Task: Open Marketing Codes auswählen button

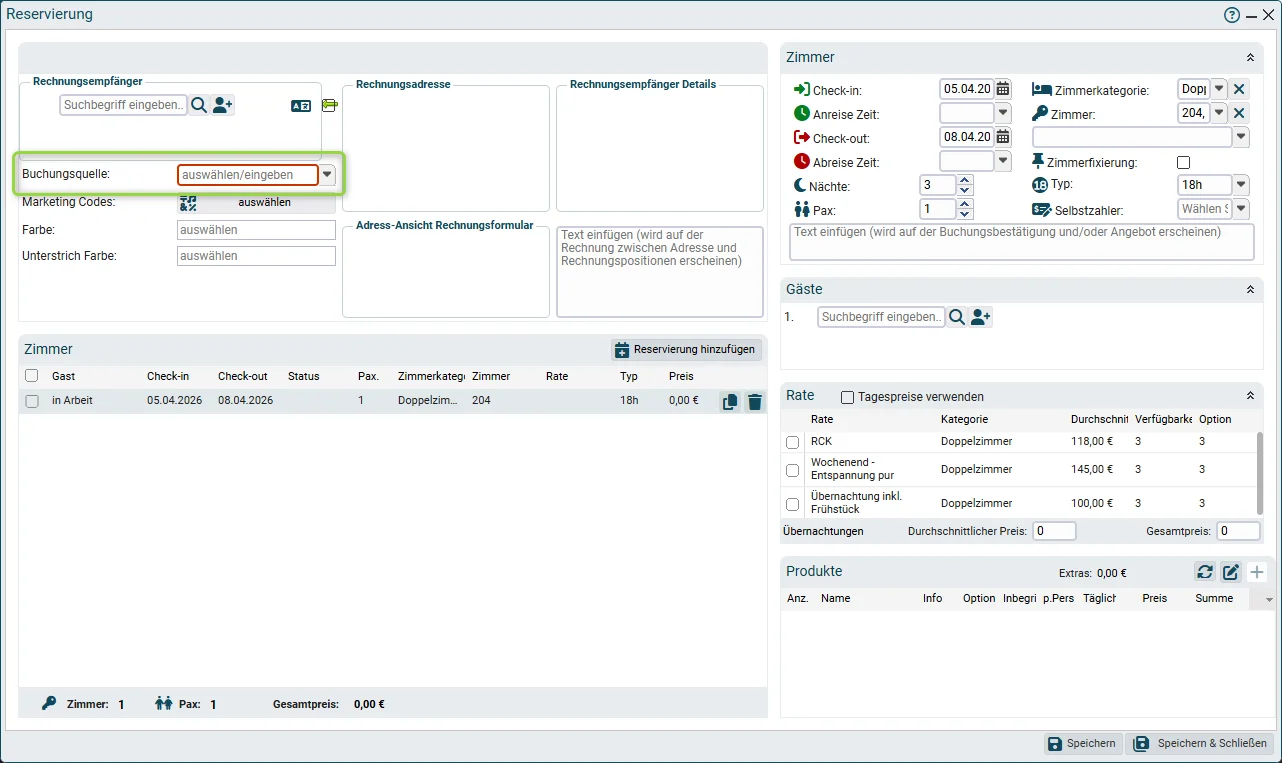Action: point(257,202)
